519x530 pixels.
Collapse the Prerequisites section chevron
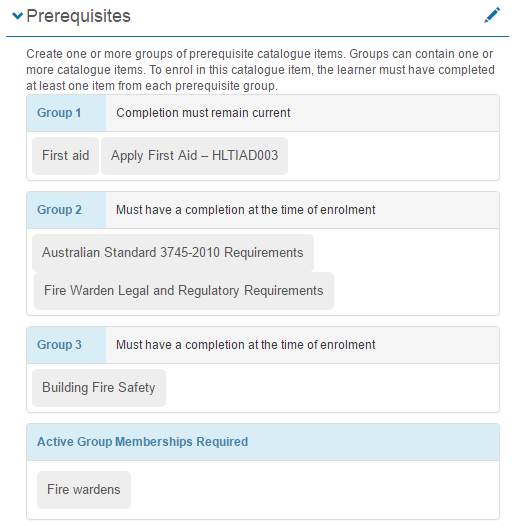point(17,16)
